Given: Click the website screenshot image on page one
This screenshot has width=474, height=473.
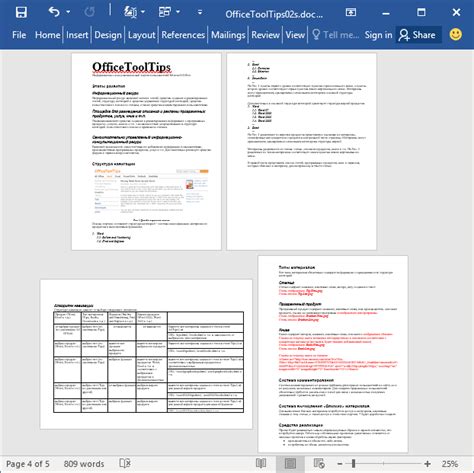Looking at the screenshot, I should pyautogui.click(x=151, y=191).
